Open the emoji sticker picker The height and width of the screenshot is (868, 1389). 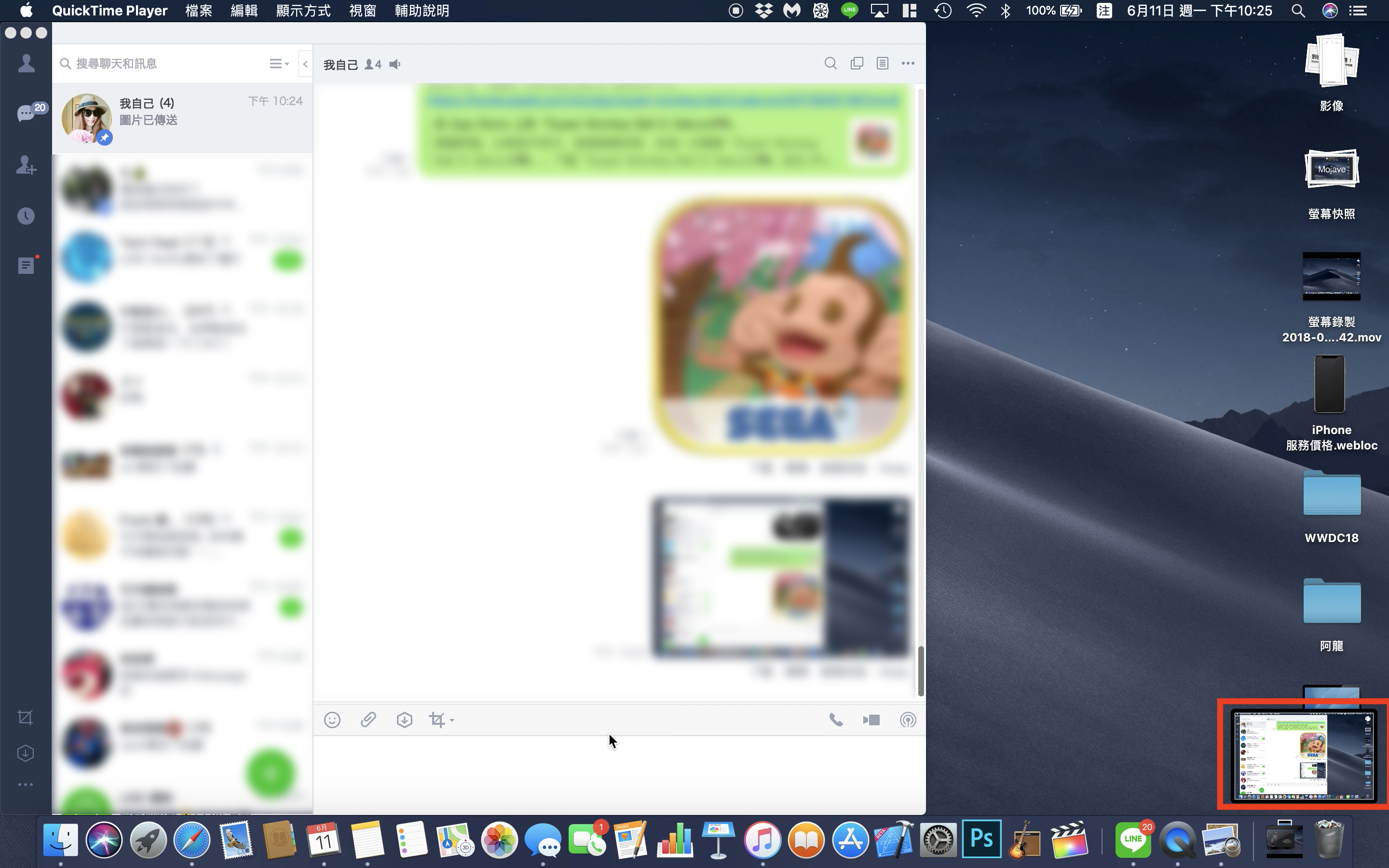point(332,720)
